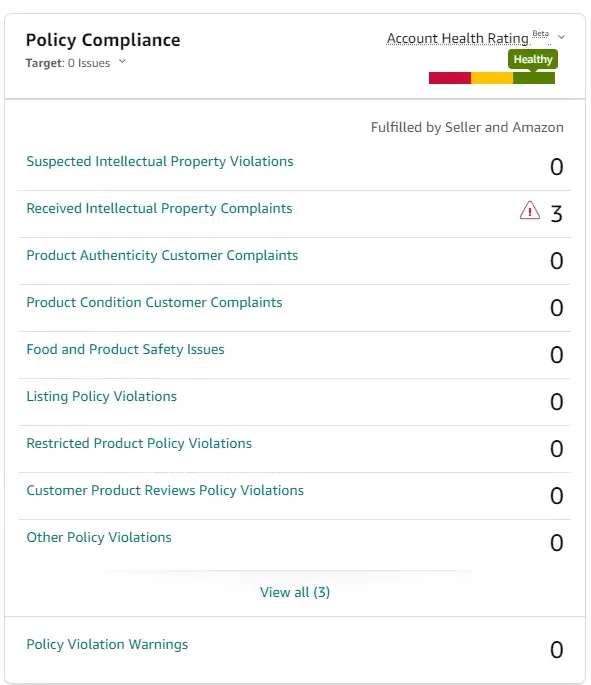Screen dimensions: 591x685
Task: Open Listing Policy Violations
Action: click(x=101, y=396)
